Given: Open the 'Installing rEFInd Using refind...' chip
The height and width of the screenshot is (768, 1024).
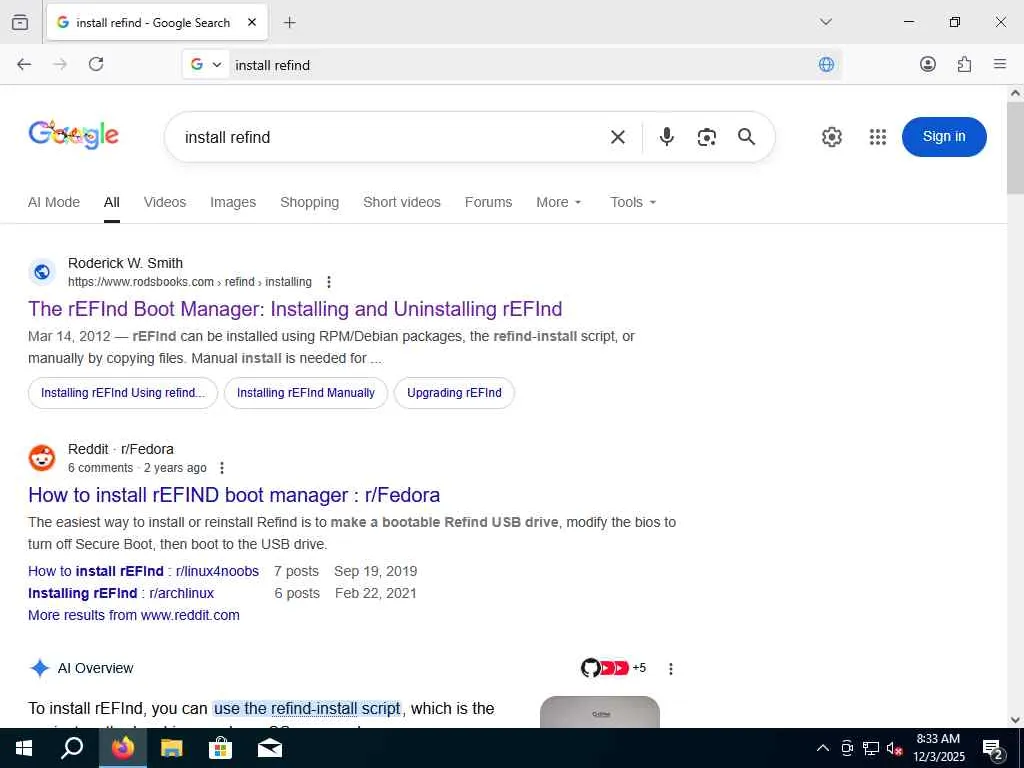Looking at the screenshot, I should [123, 392].
